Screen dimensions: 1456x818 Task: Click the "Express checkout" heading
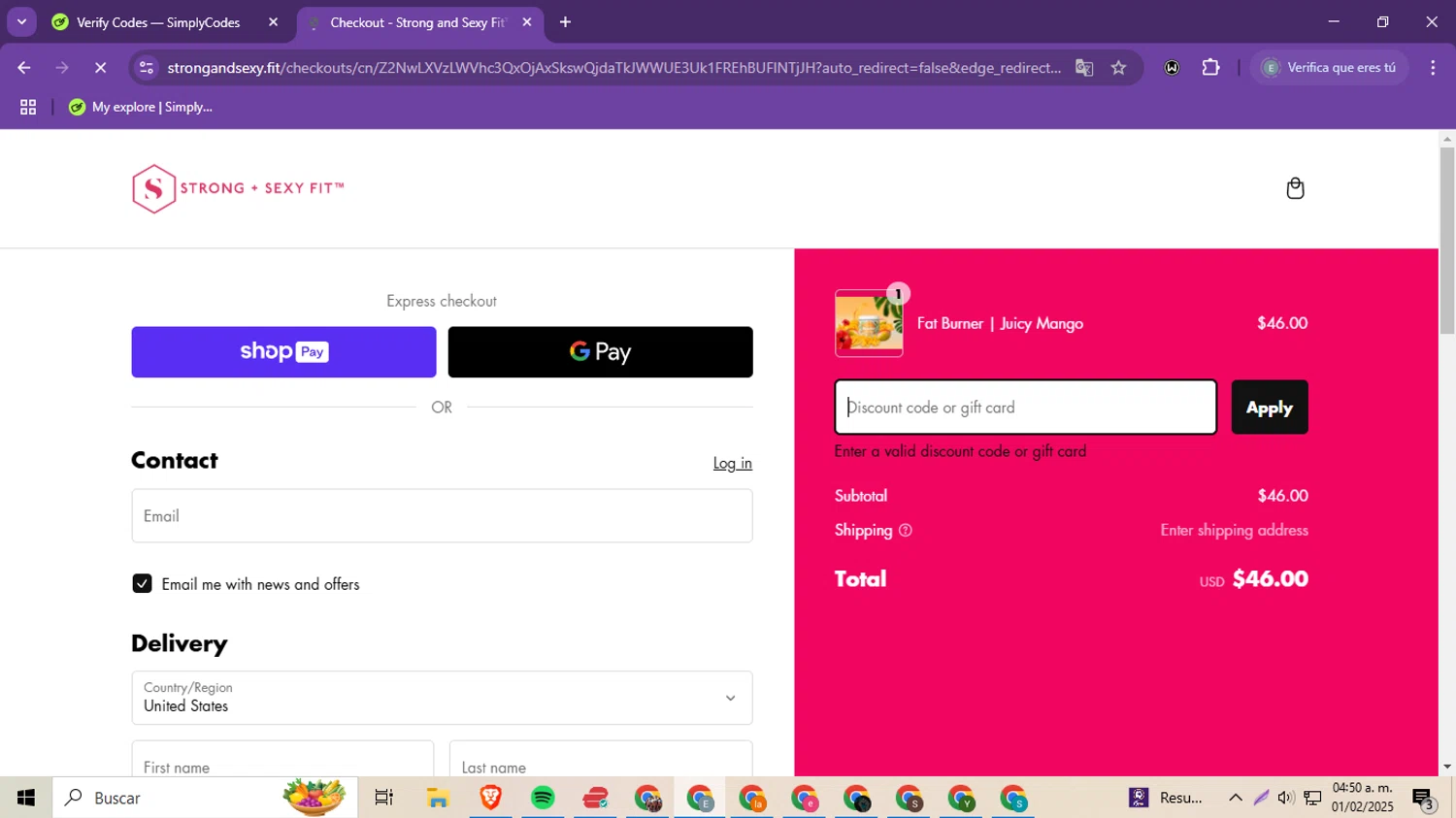[442, 302]
